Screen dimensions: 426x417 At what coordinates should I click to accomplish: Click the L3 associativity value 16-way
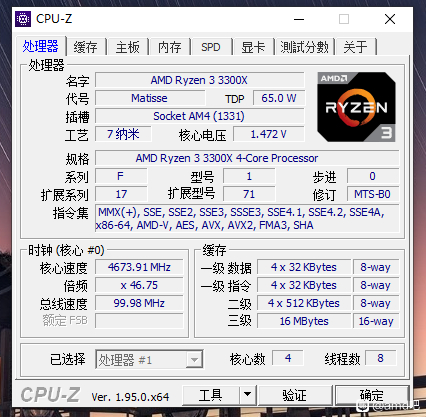[x=376, y=321]
